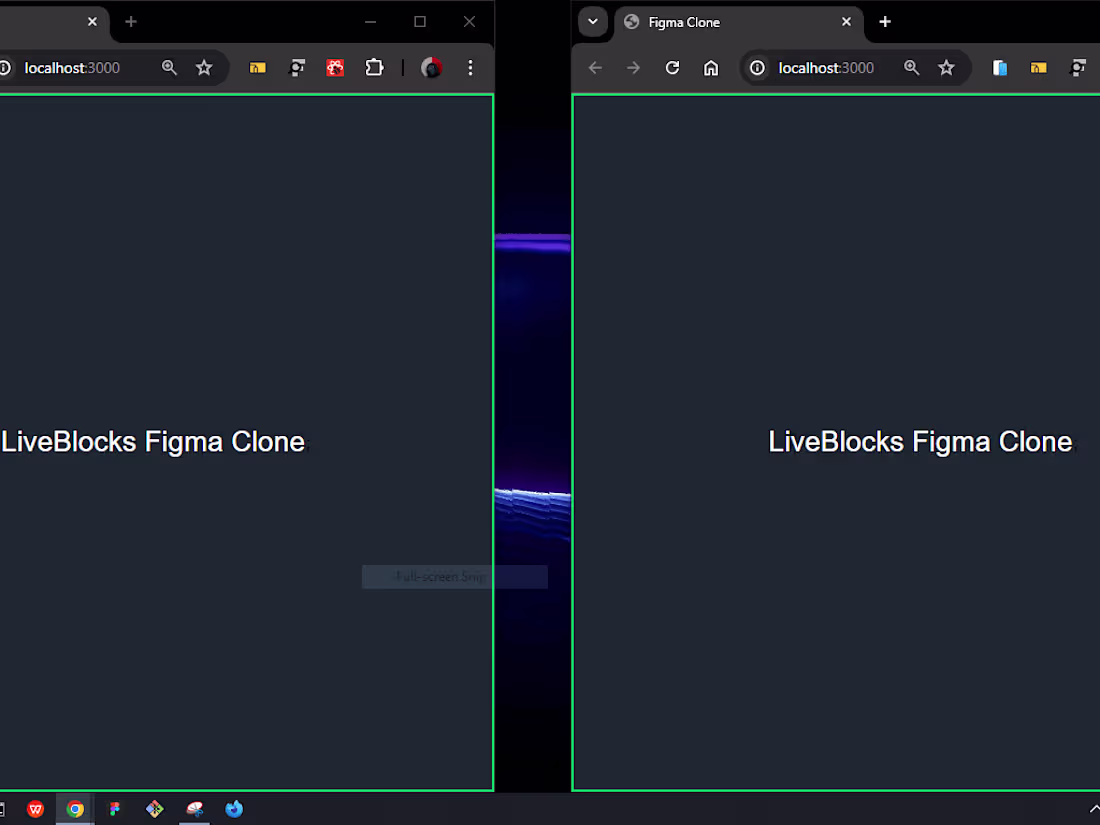Open a new tab in the right window

tap(884, 22)
